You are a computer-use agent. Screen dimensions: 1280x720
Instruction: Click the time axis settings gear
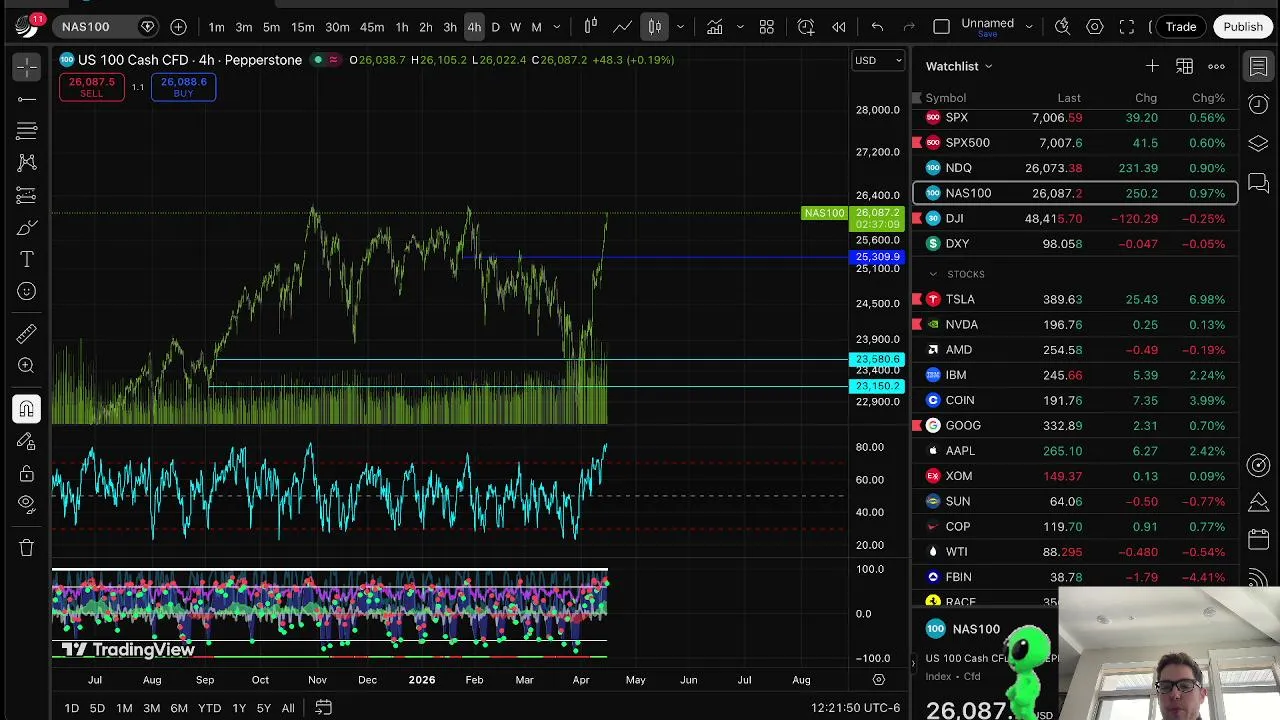click(878, 680)
